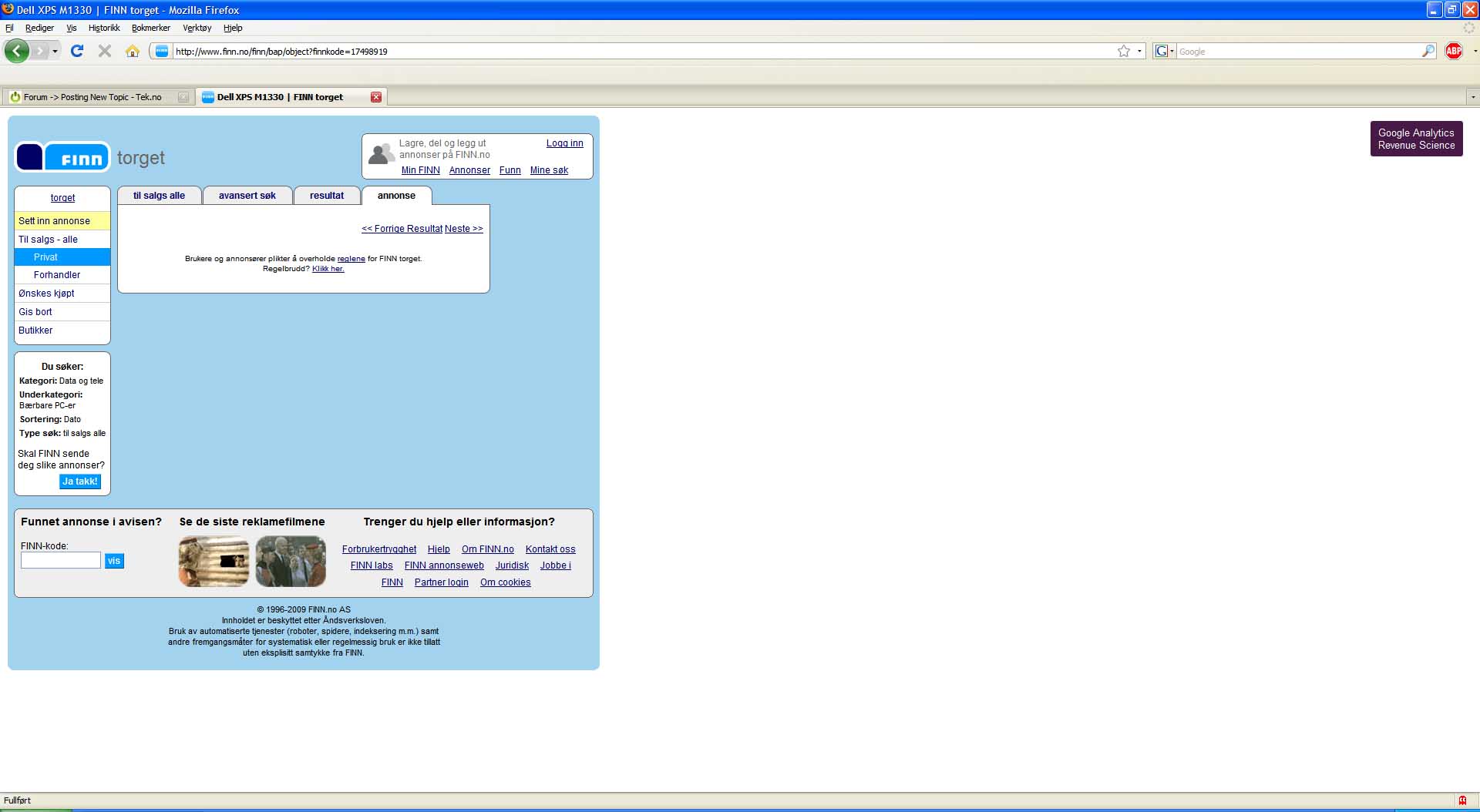Click the Resultat link
The width and height of the screenshot is (1480, 812).
coord(425,229)
